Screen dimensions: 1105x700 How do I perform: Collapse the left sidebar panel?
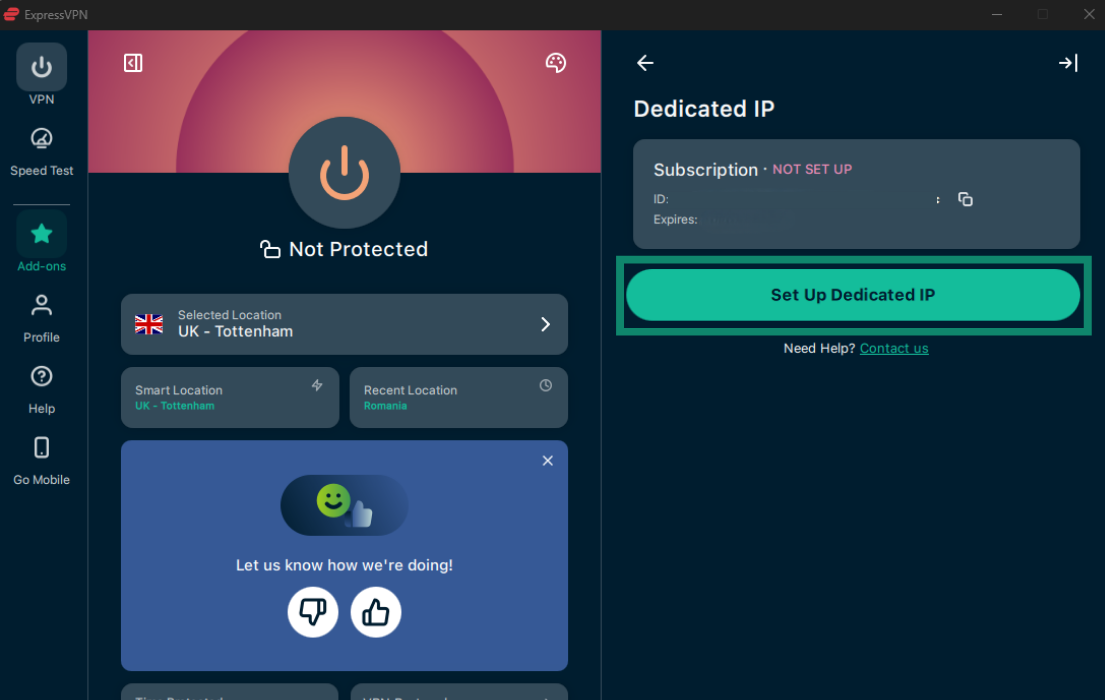click(x=133, y=63)
